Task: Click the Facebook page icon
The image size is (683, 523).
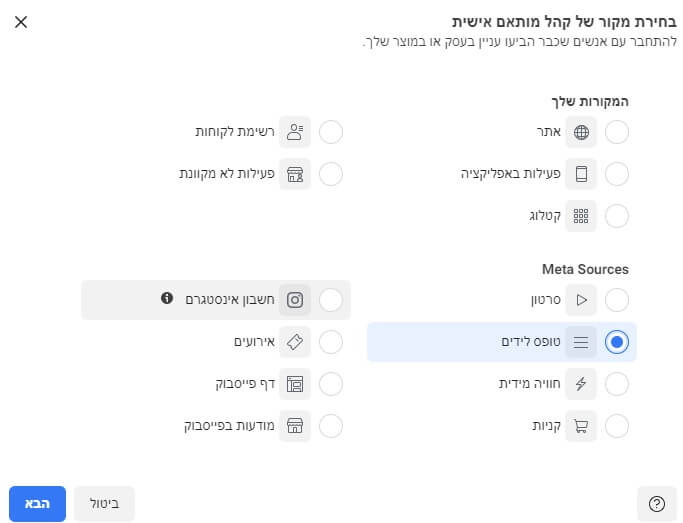Action: tap(295, 384)
